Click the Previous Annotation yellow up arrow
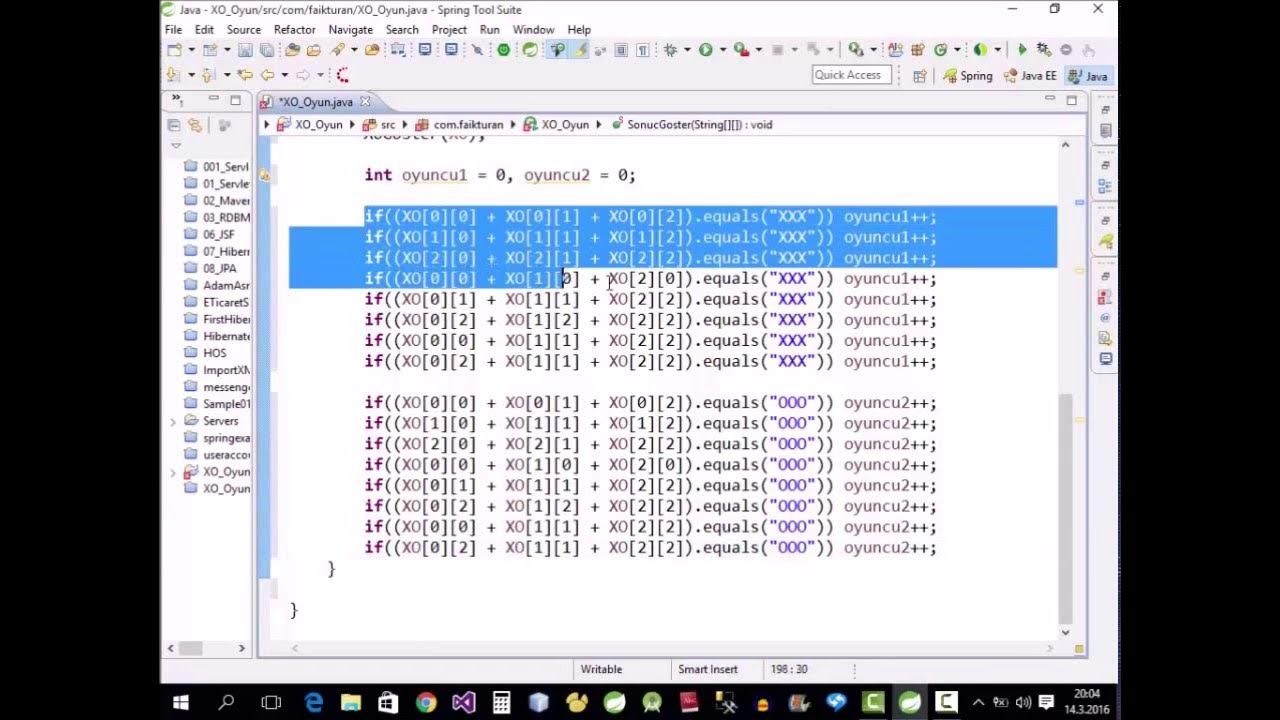This screenshot has height=720, width=1280. (x=207, y=75)
